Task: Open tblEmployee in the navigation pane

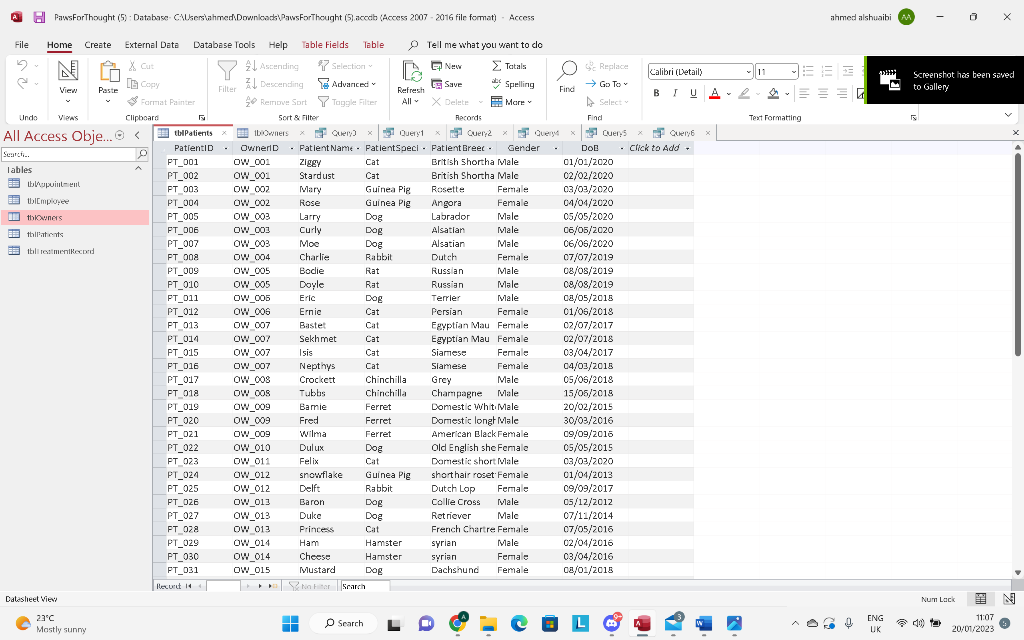Action: pyautogui.click(x=48, y=200)
